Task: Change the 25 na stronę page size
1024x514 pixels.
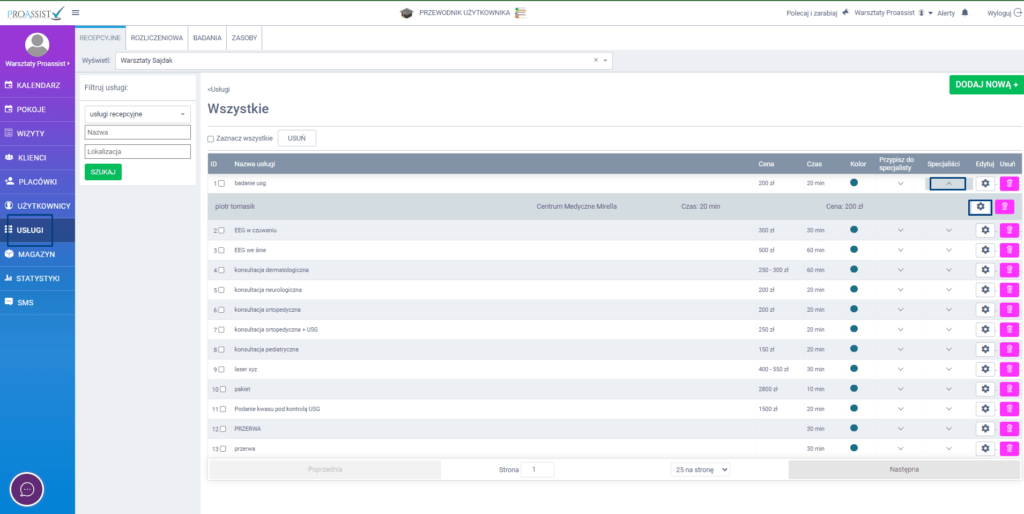Action: (x=700, y=469)
